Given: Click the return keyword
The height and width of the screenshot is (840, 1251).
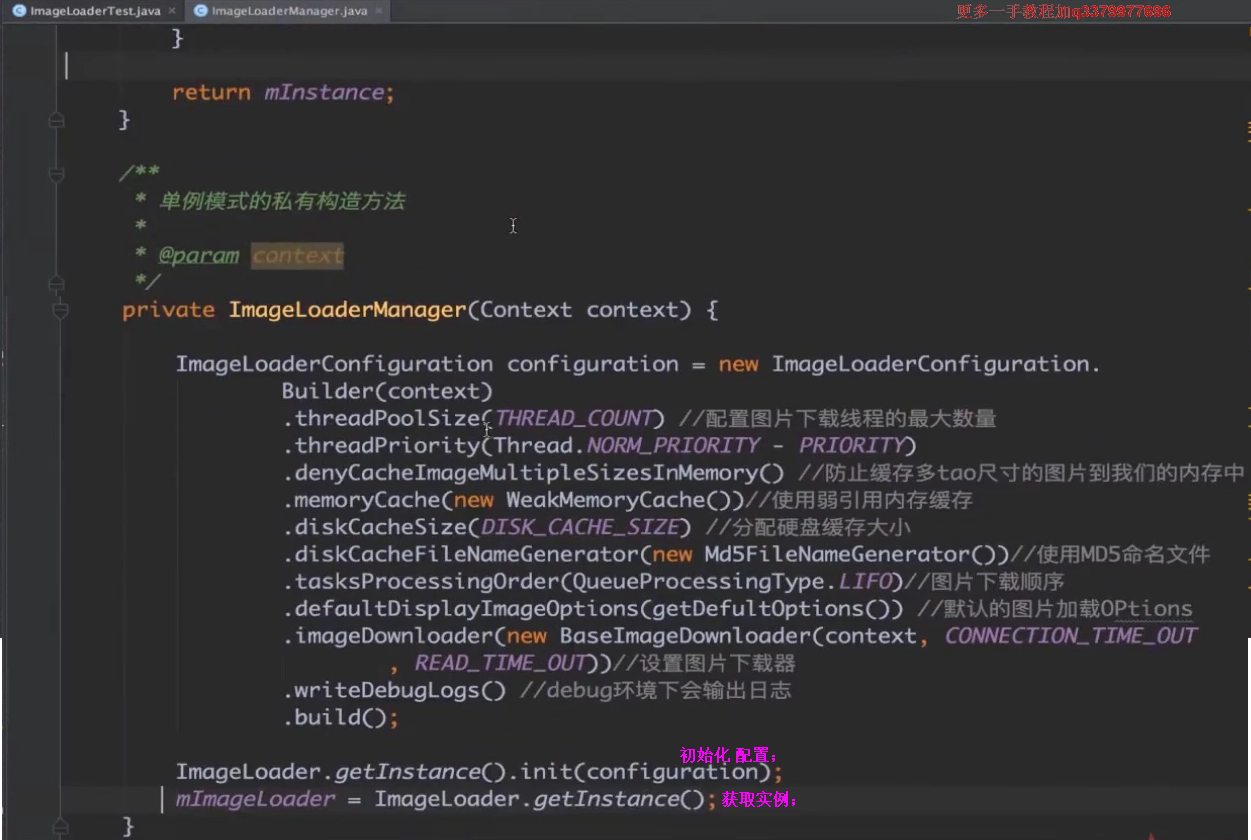Looking at the screenshot, I should [211, 92].
